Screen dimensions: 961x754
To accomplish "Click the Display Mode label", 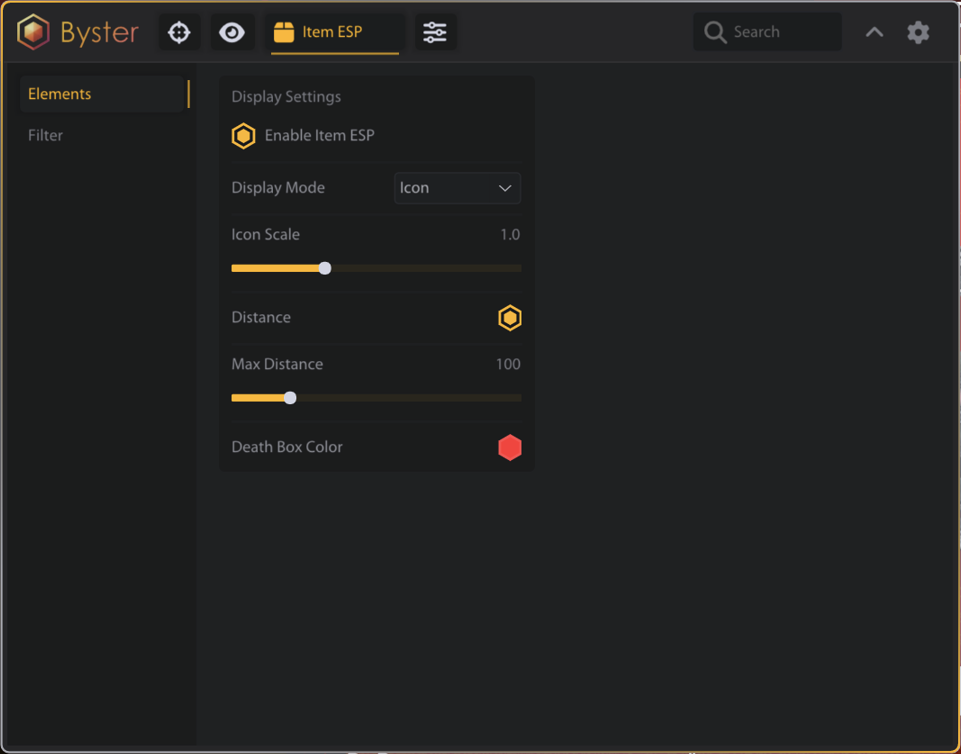I will [278, 188].
